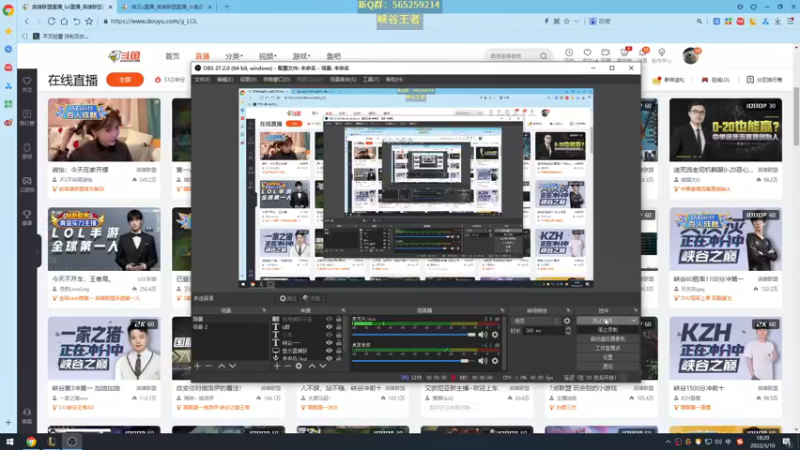The width and height of the screenshot is (800, 450).
Task: Open OBS 工具 menu
Action: [371, 80]
